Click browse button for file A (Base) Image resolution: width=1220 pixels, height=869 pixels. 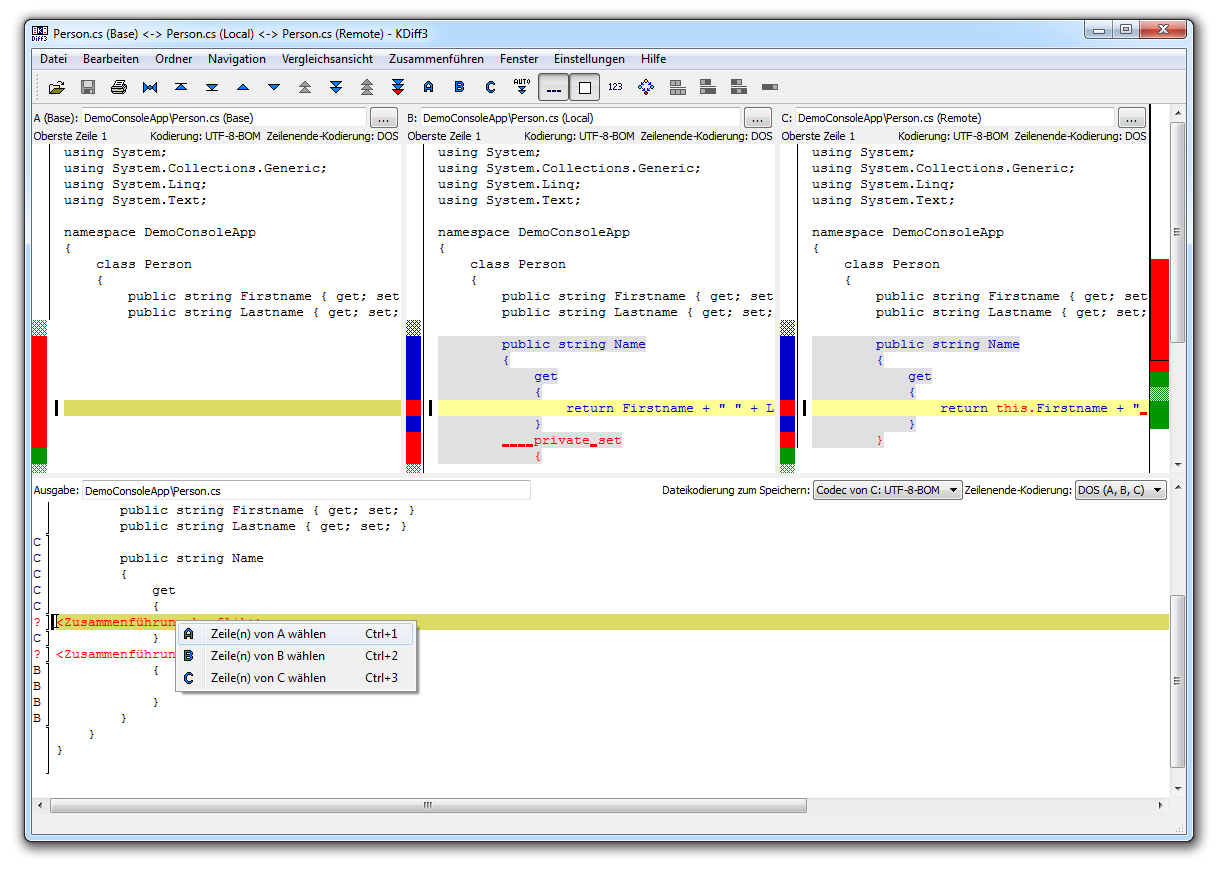click(x=384, y=118)
